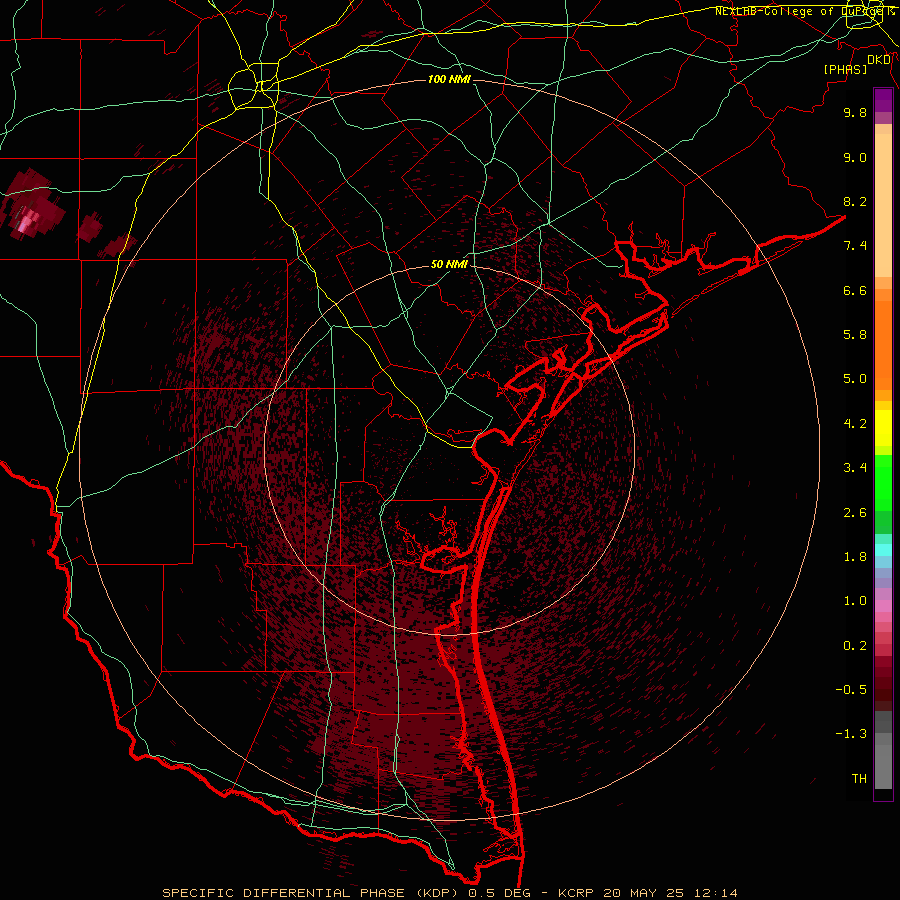This screenshot has width=900, height=900.
Task: Click the 50 NMI range ring label
Action: coord(449,265)
